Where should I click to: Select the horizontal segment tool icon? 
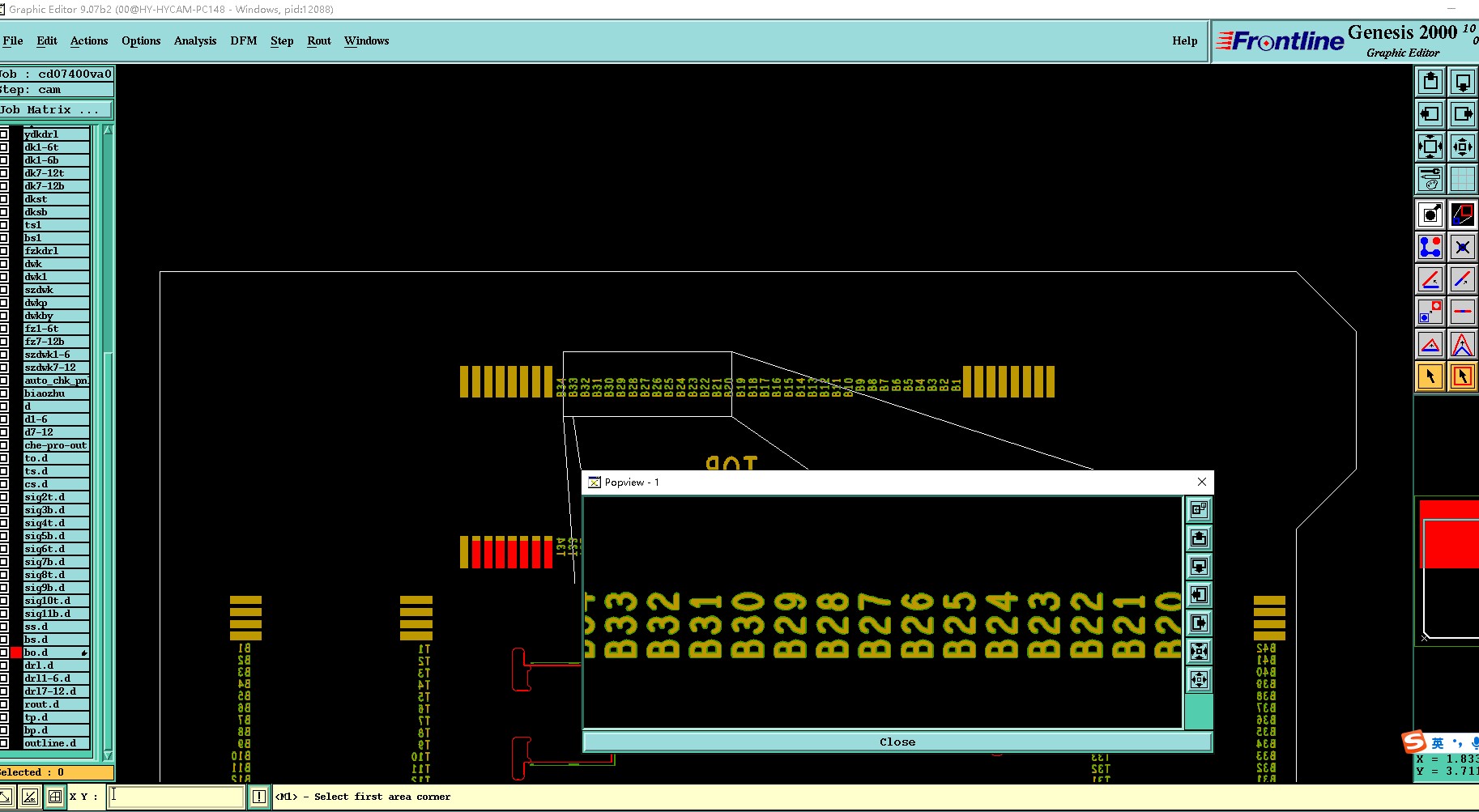click(1462, 312)
